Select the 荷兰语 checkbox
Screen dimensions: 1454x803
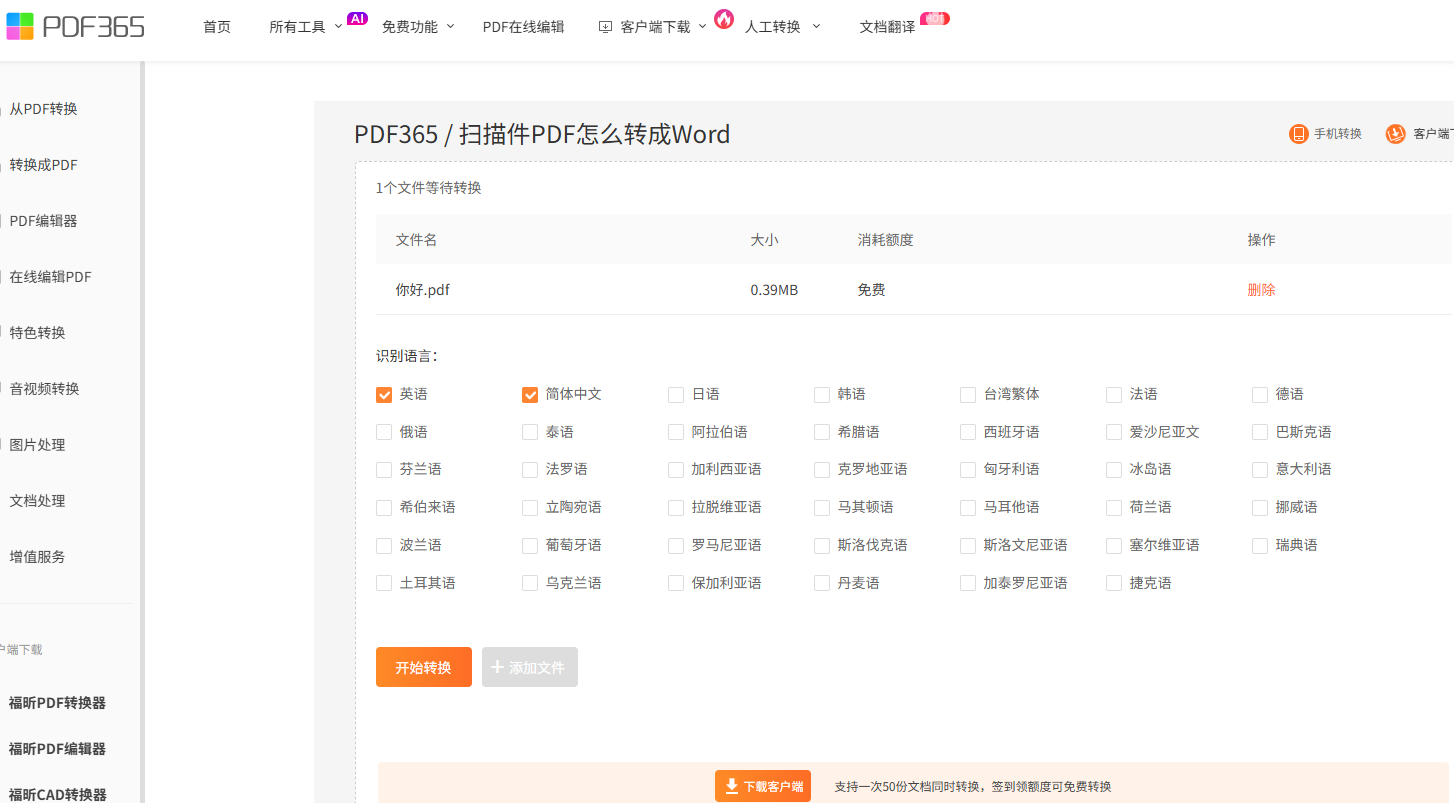click(x=1114, y=508)
